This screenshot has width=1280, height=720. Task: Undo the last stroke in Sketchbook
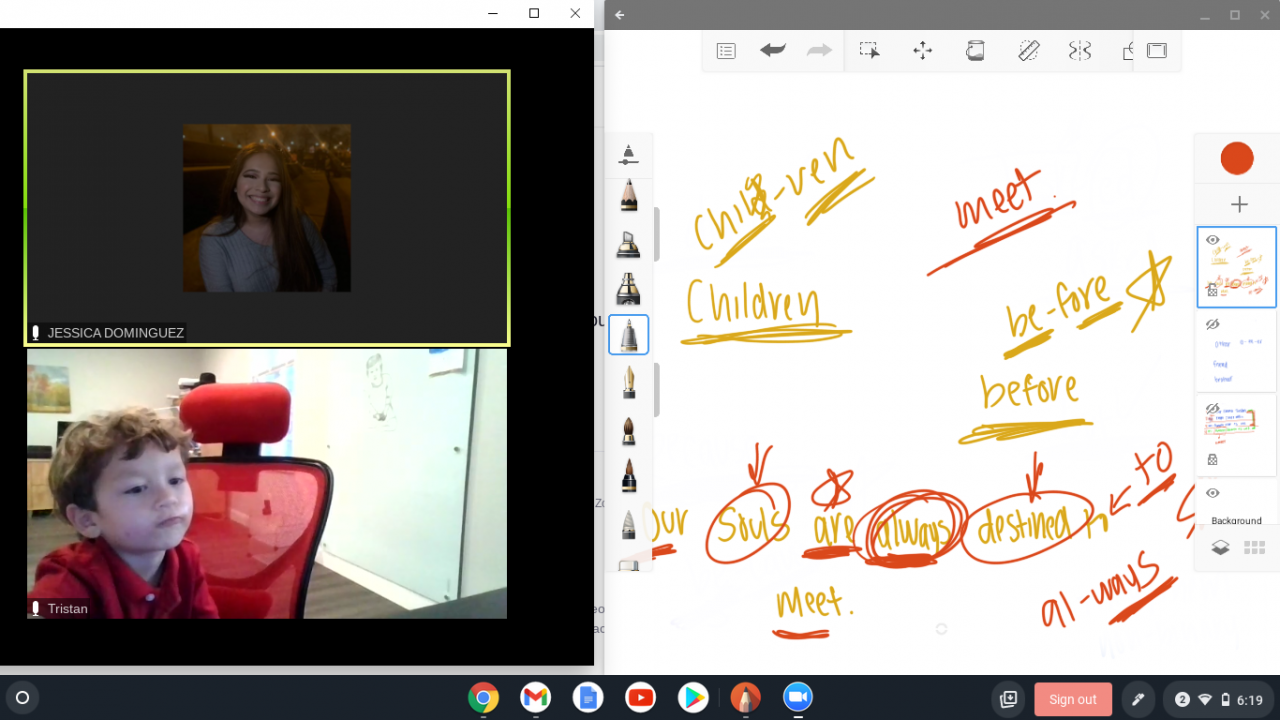(772, 50)
